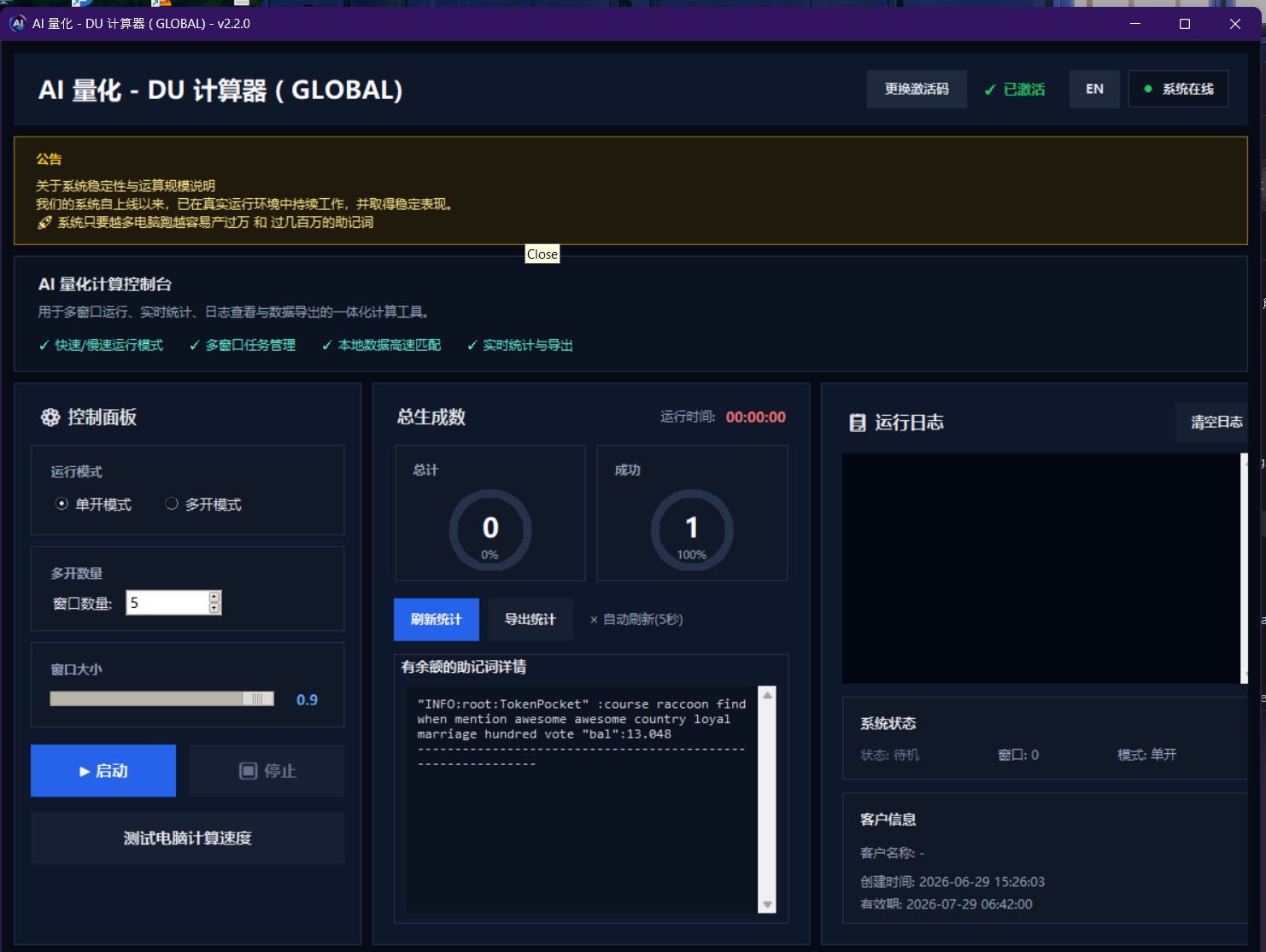
Task: Select 单开模式 radio button
Action: click(62, 504)
